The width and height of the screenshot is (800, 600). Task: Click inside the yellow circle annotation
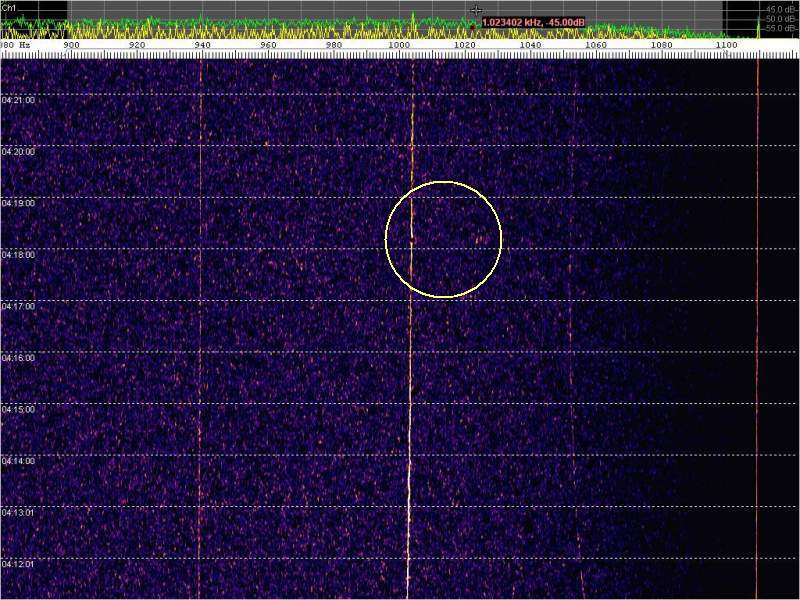(x=443, y=239)
